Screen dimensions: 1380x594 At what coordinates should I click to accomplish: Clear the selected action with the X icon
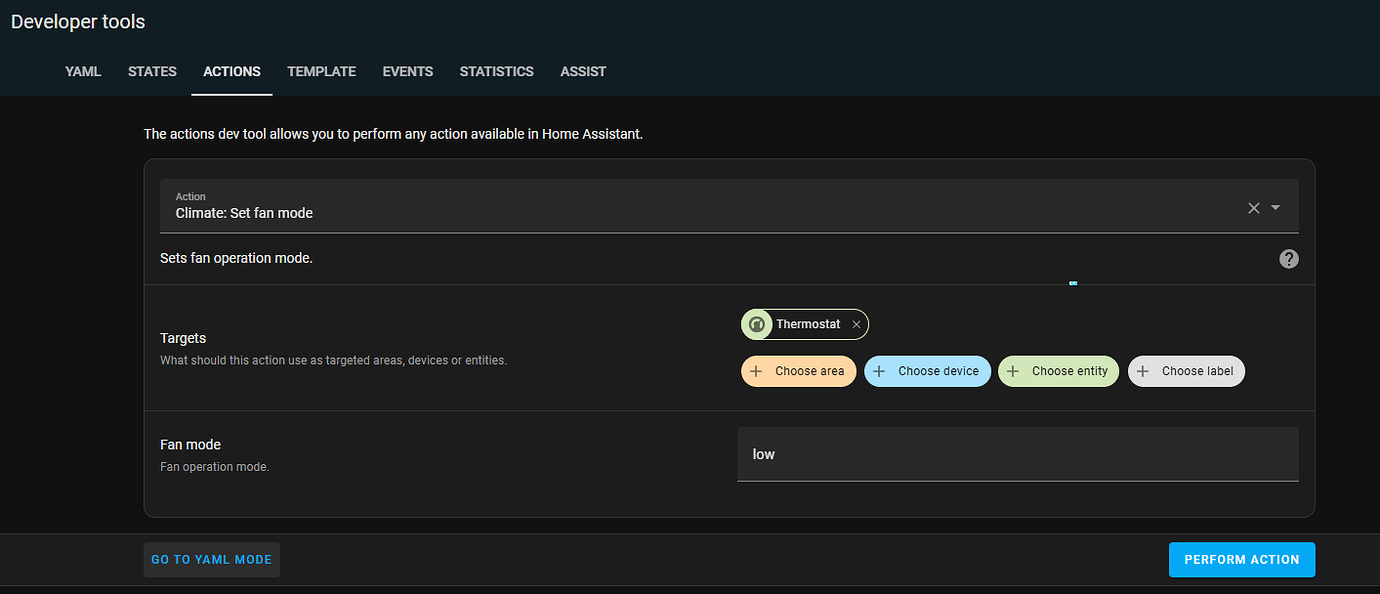1253,208
